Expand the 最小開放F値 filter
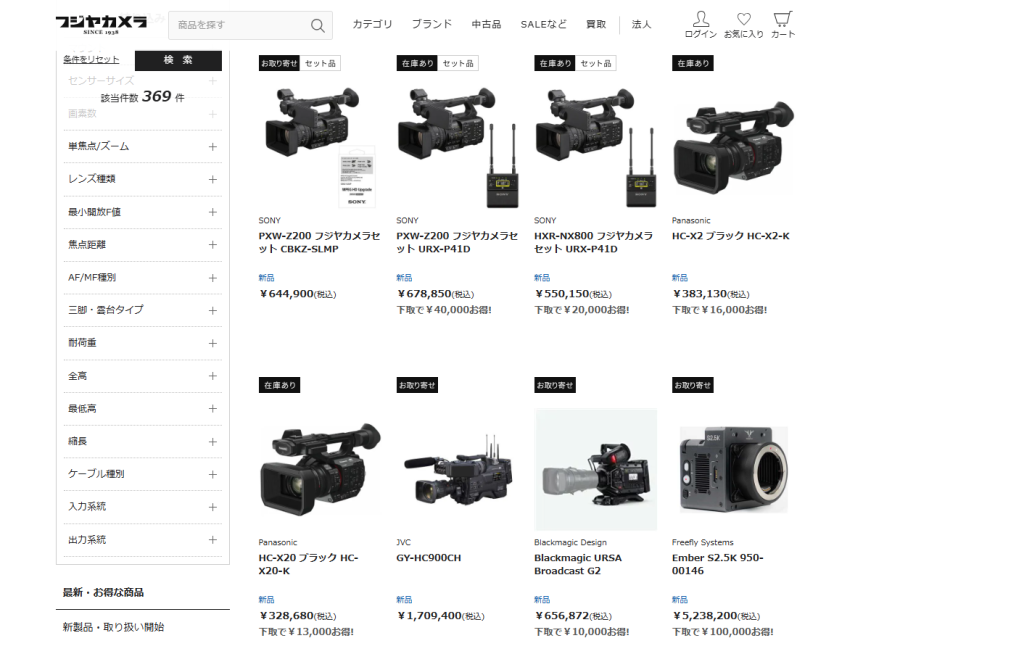Screen dimensions: 1024x646 [142, 212]
